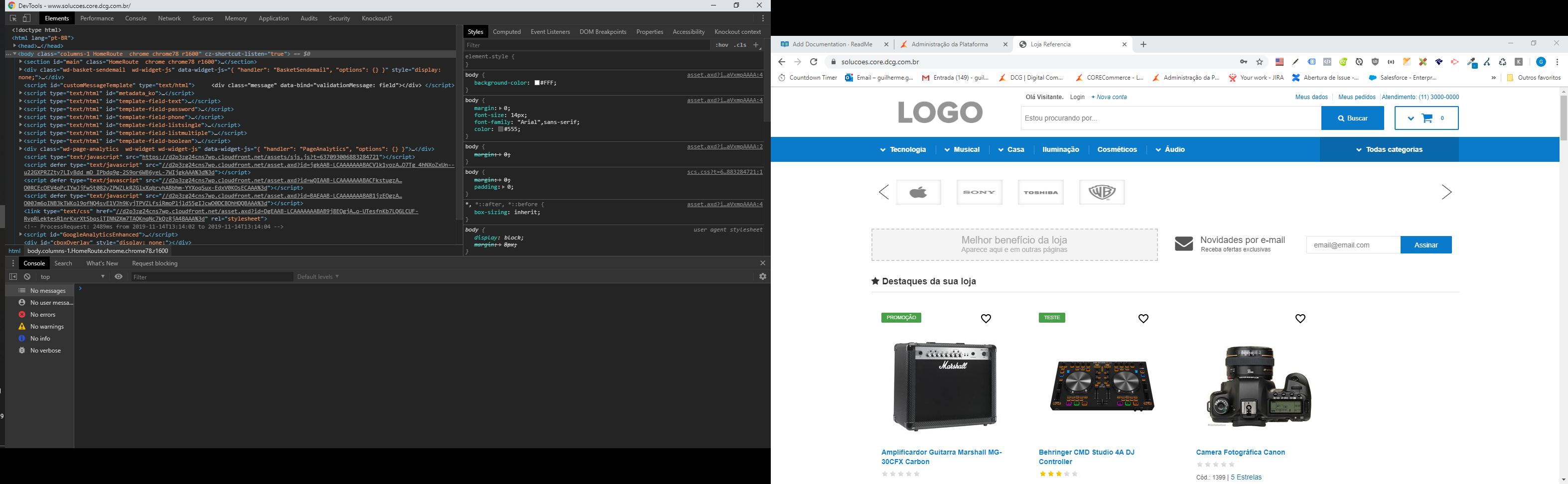Bookmark this page with the star icon

[x=1260, y=62]
